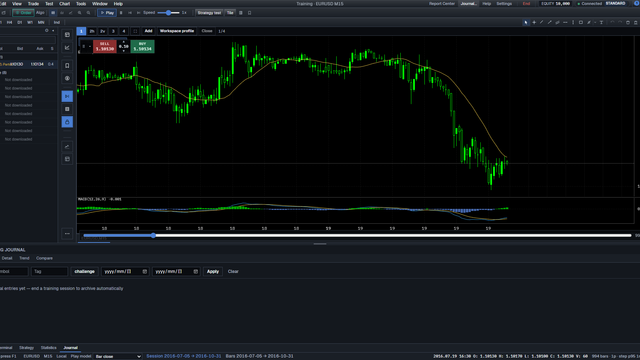Click the red End session button

click(526, 4)
